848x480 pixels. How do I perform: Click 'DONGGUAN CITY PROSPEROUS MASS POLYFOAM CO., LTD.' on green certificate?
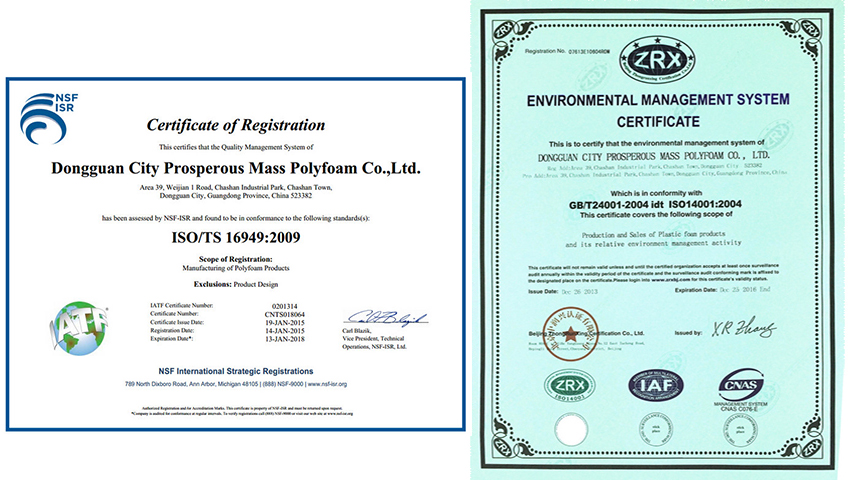click(x=654, y=156)
